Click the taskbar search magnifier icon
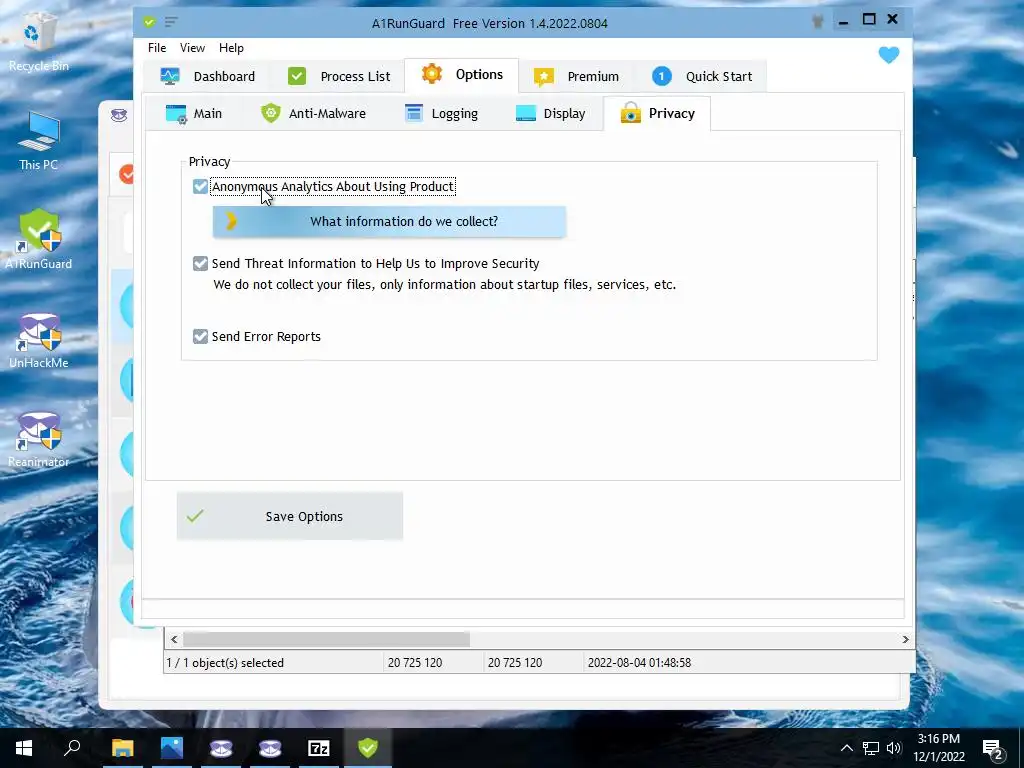Screen dimensions: 1024x768 pos(72,748)
